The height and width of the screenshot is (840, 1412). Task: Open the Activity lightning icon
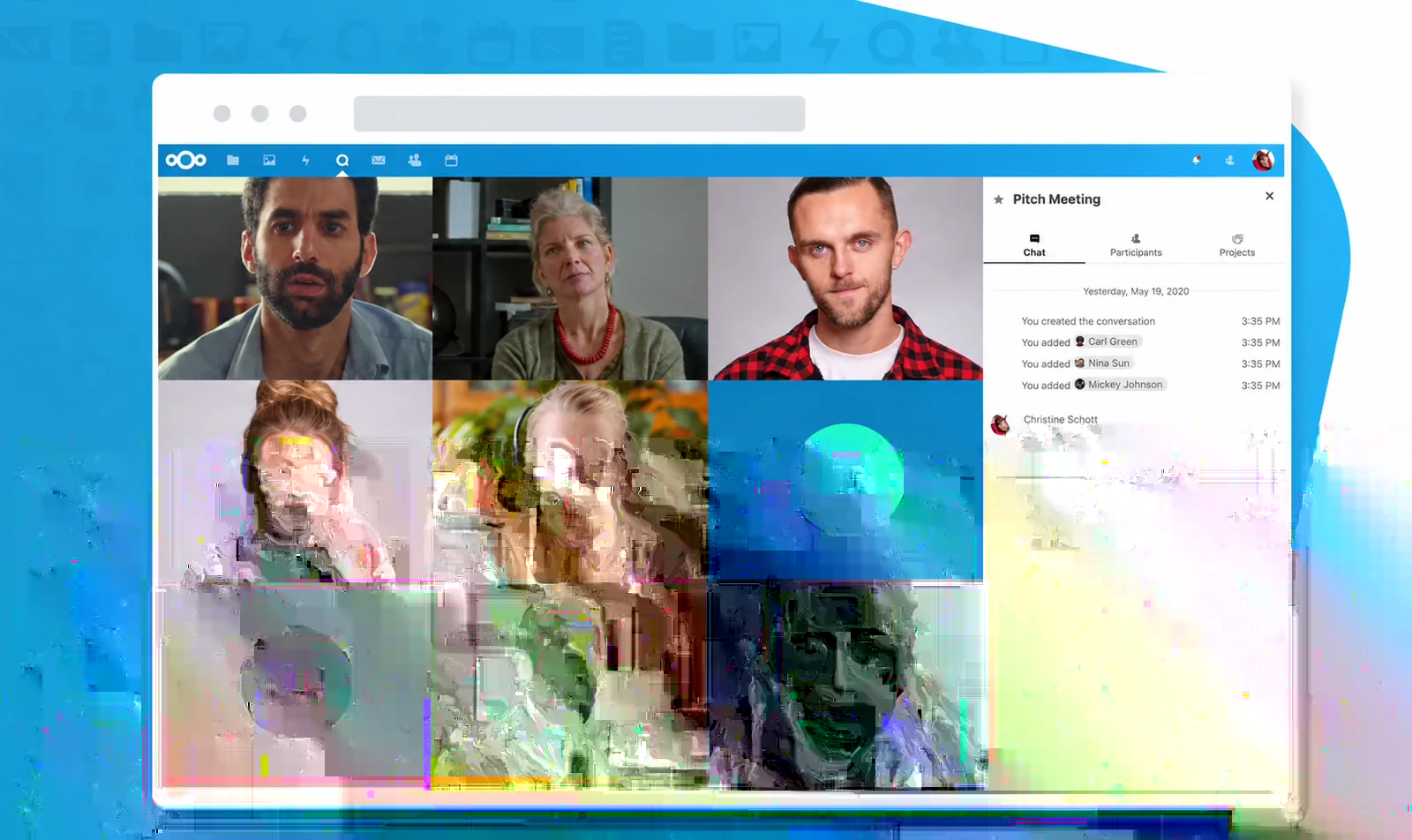click(305, 161)
